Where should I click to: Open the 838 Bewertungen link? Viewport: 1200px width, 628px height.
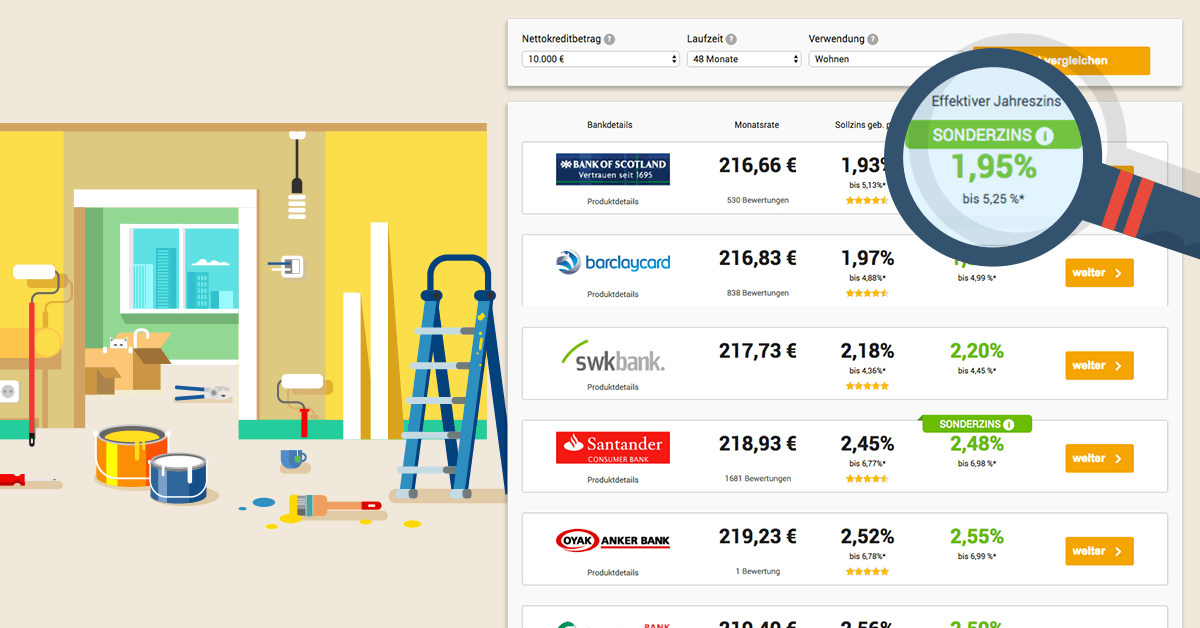pyautogui.click(x=757, y=293)
